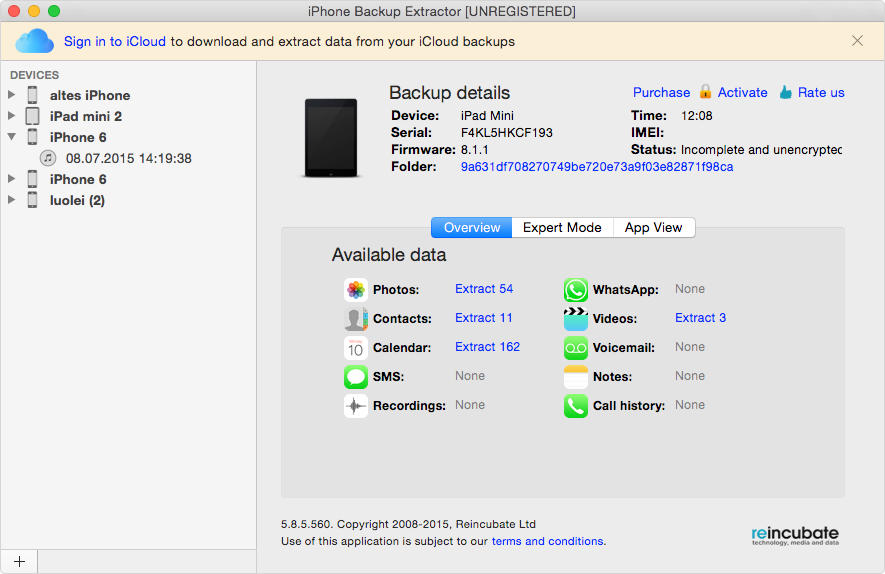This screenshot has height=574, width=885.
Task: Expand the altes iPhone device
Action: point(11,95)
